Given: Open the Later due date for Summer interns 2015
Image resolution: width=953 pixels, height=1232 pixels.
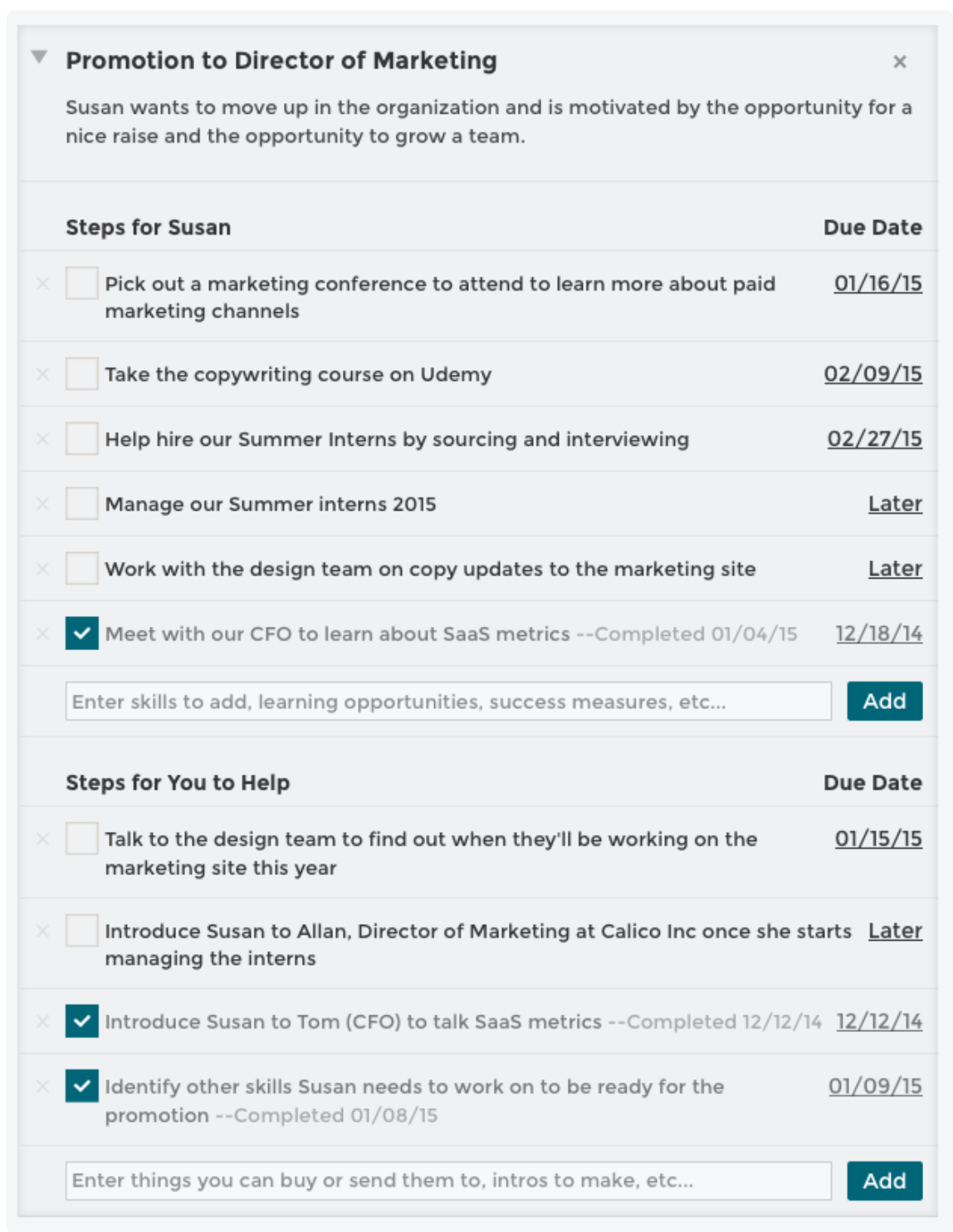Looking at the screenshot, I should 895,504.
